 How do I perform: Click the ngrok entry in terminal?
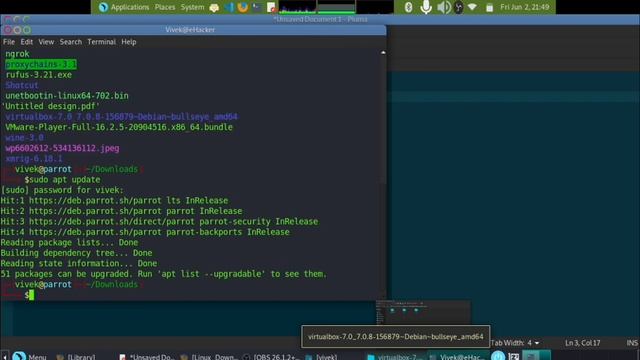pyautogui.click(x=17, y=54)
